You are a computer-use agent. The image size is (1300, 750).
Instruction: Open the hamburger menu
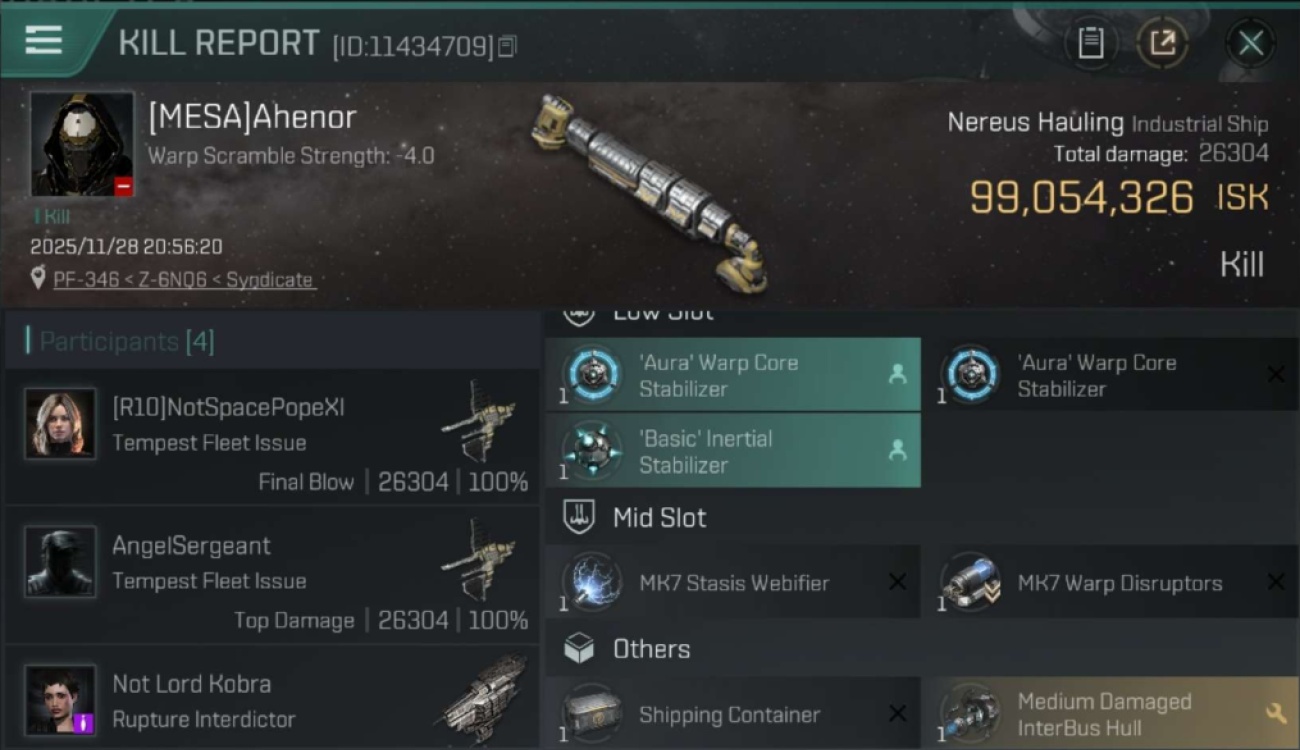point(43,42)
